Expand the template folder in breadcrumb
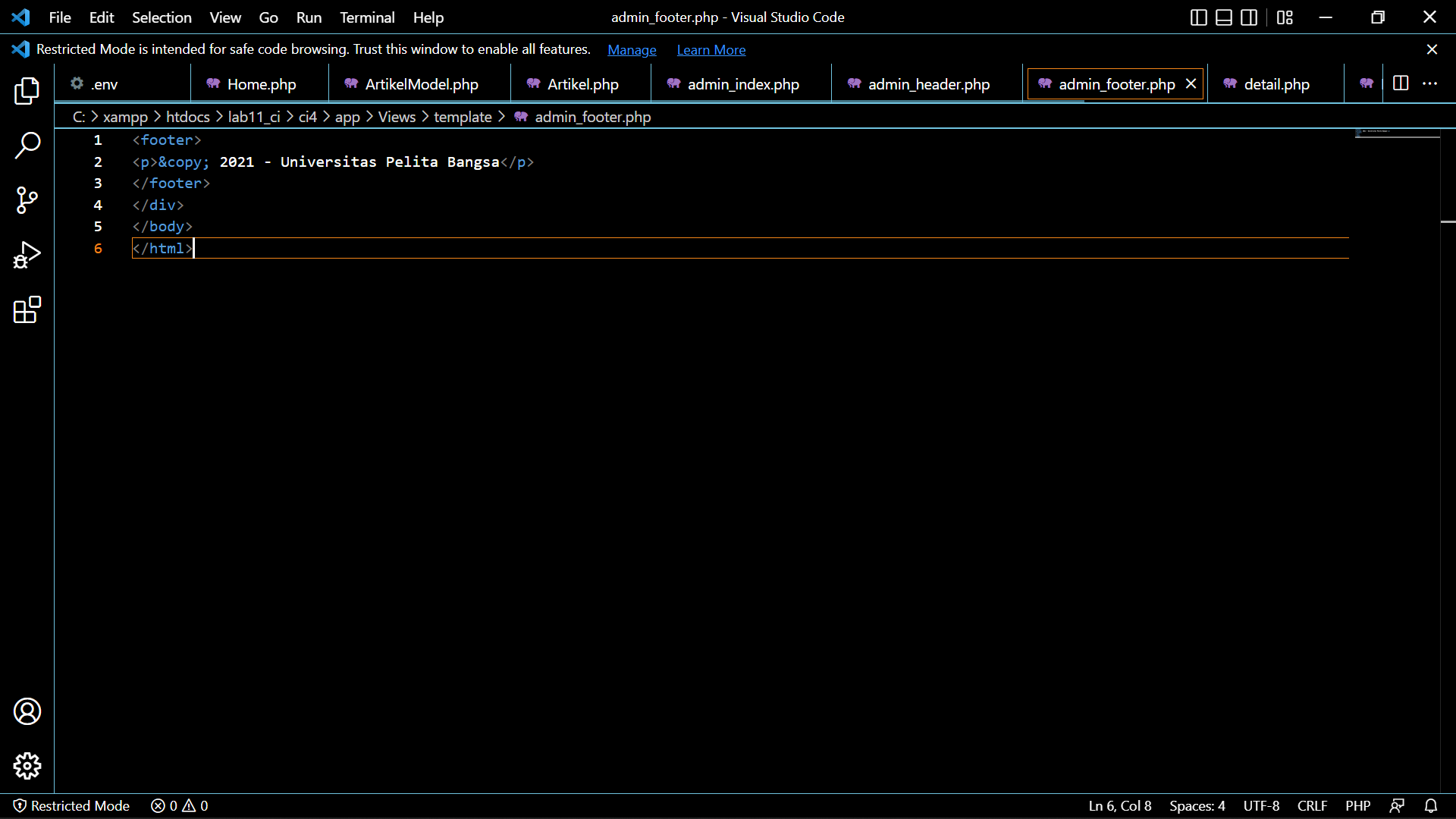 (463, 117)
